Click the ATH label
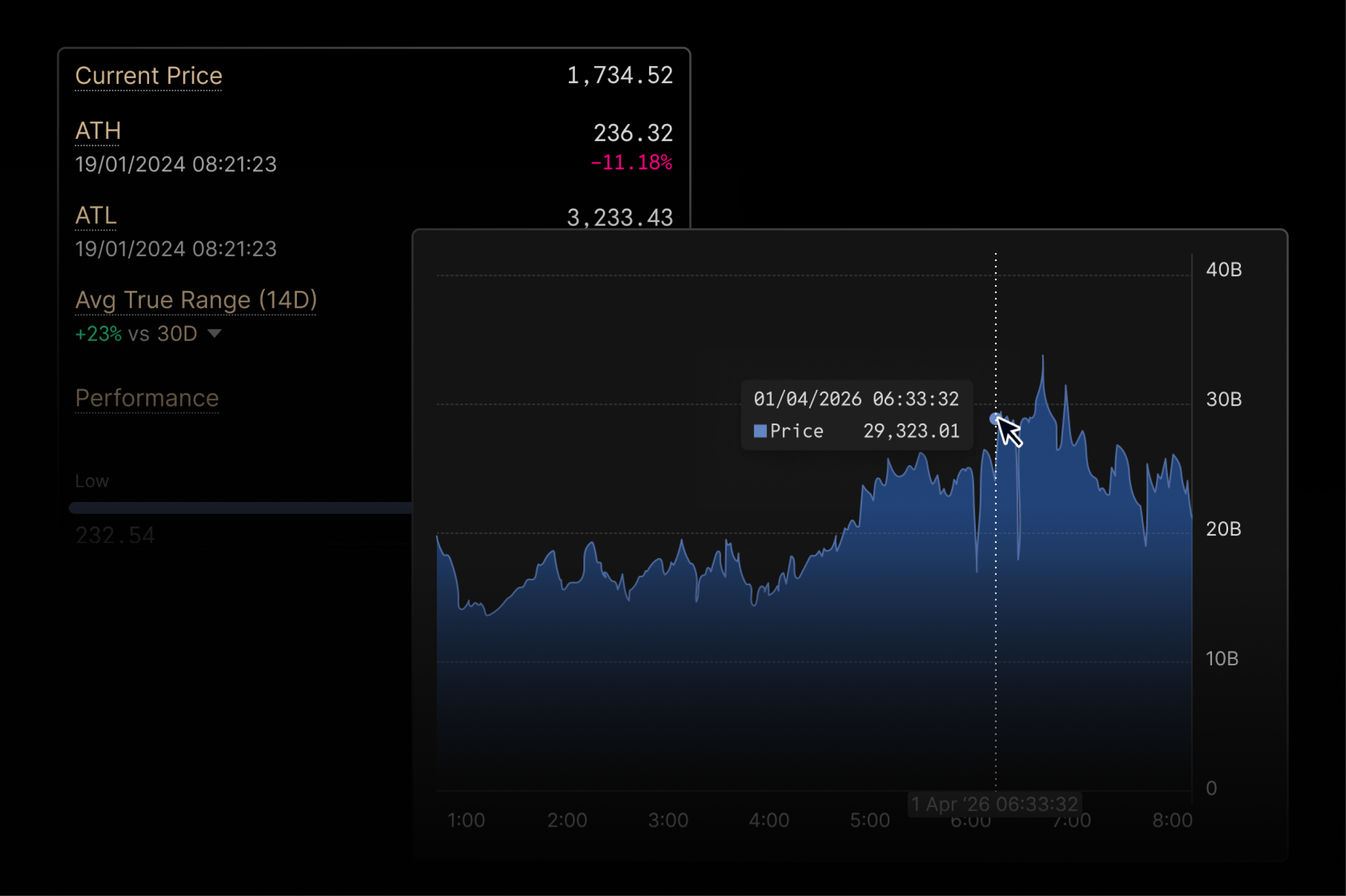Viewport: 1346px width, 896px height. coord(98,131)
